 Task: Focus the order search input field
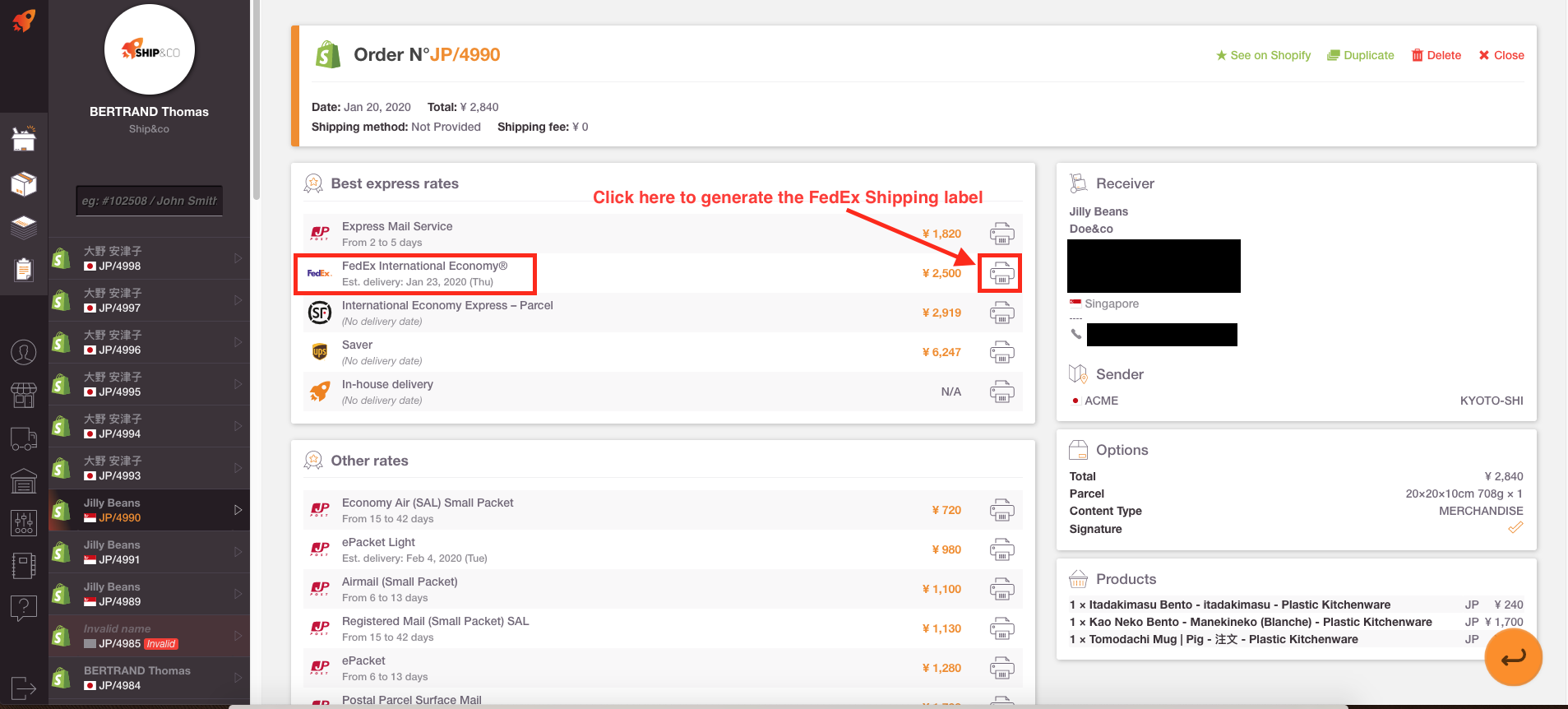(150, 201)
